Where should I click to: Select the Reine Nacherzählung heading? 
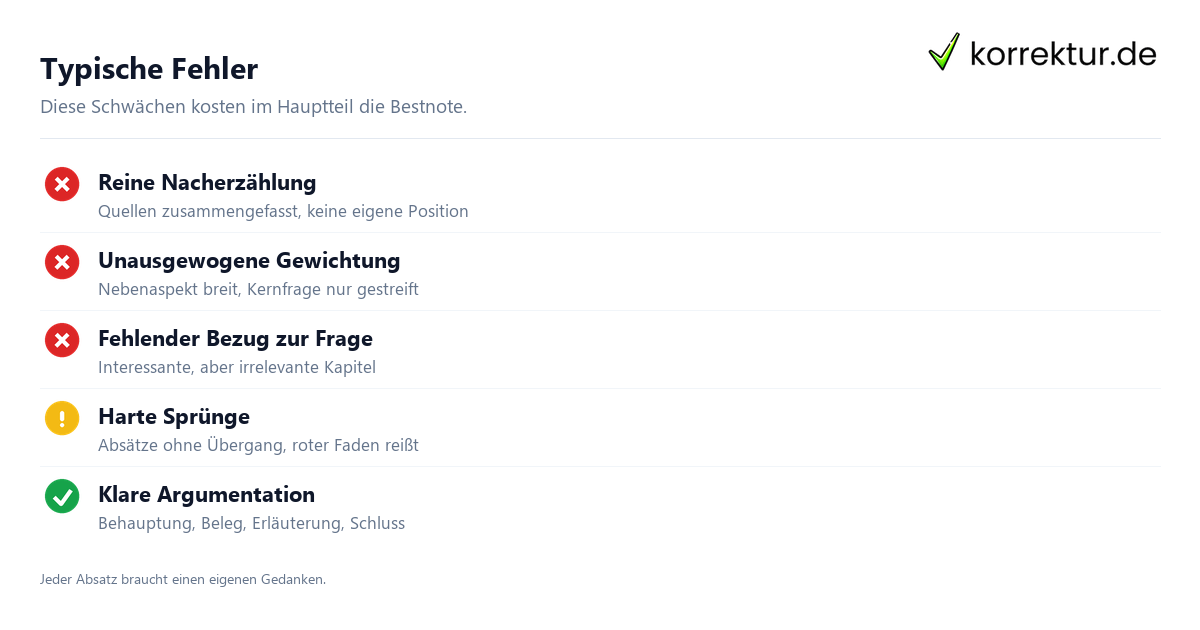[x=207, y=183]
